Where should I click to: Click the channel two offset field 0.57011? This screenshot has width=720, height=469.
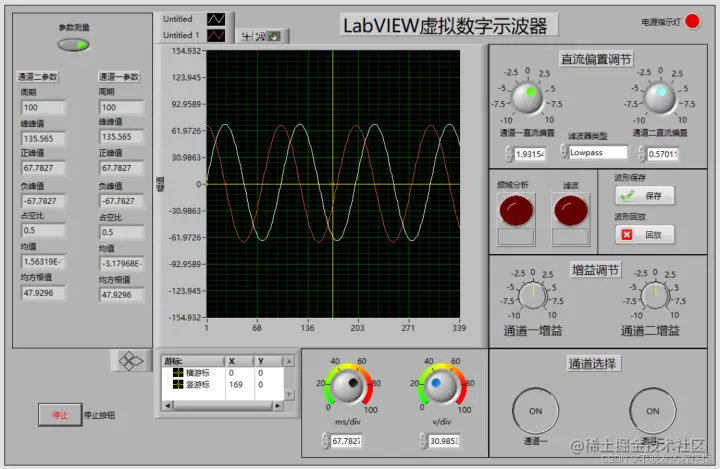point(663,154)
